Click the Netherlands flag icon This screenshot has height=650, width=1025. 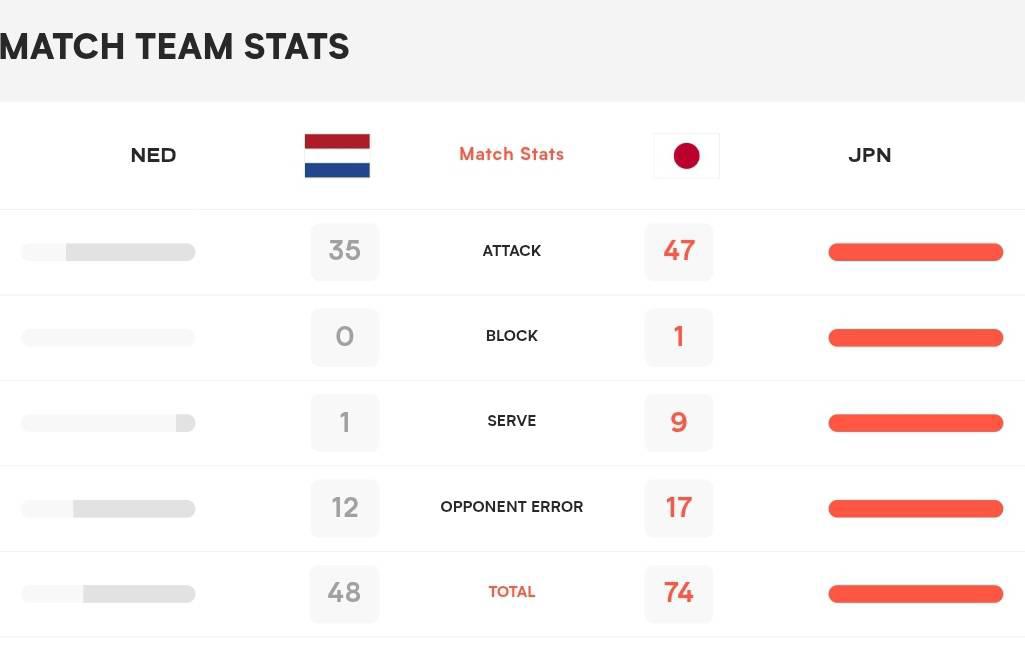[x=337, y=156]
